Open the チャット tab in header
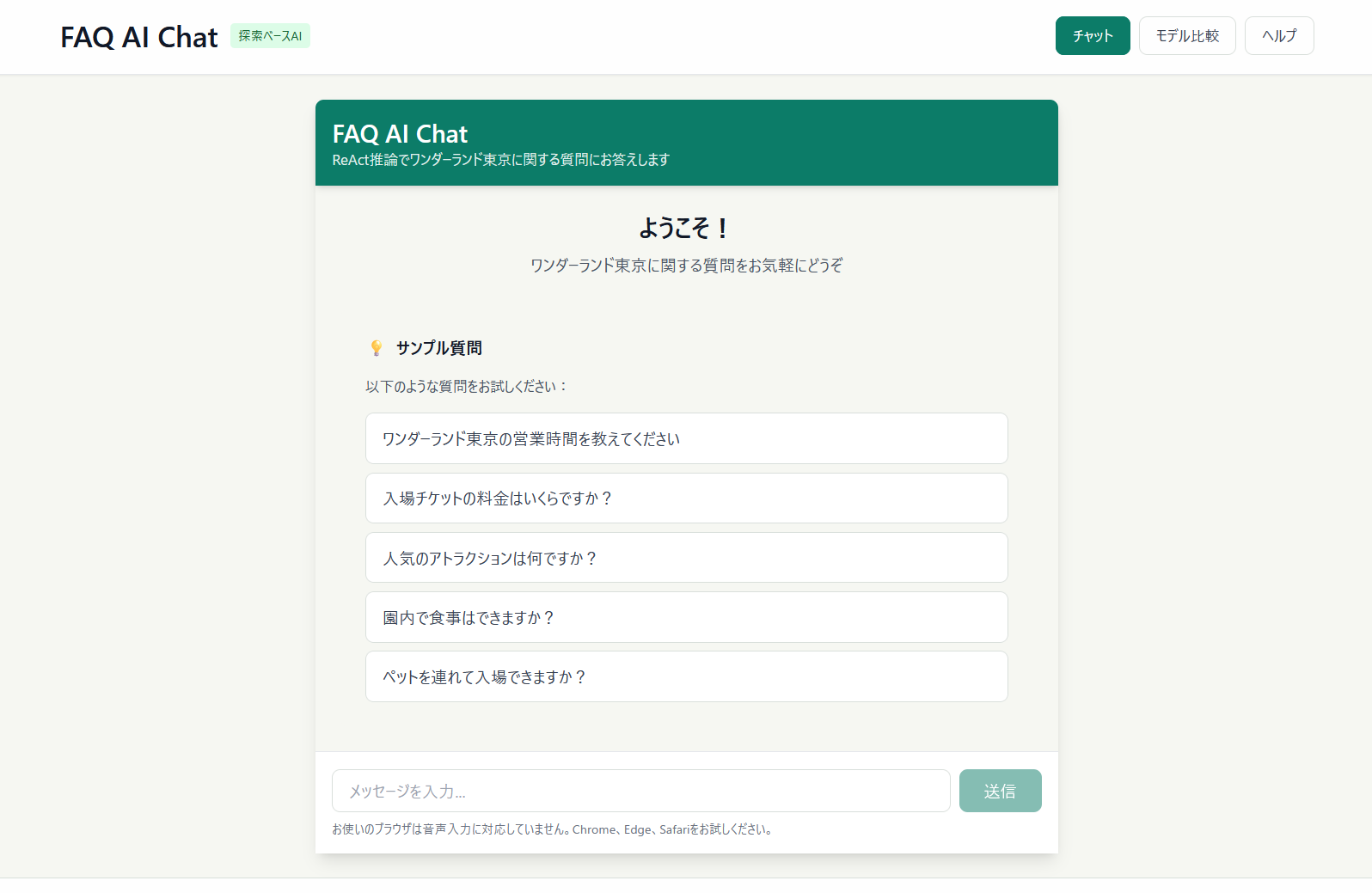 pyautogui.click(x=1093, y=36)
